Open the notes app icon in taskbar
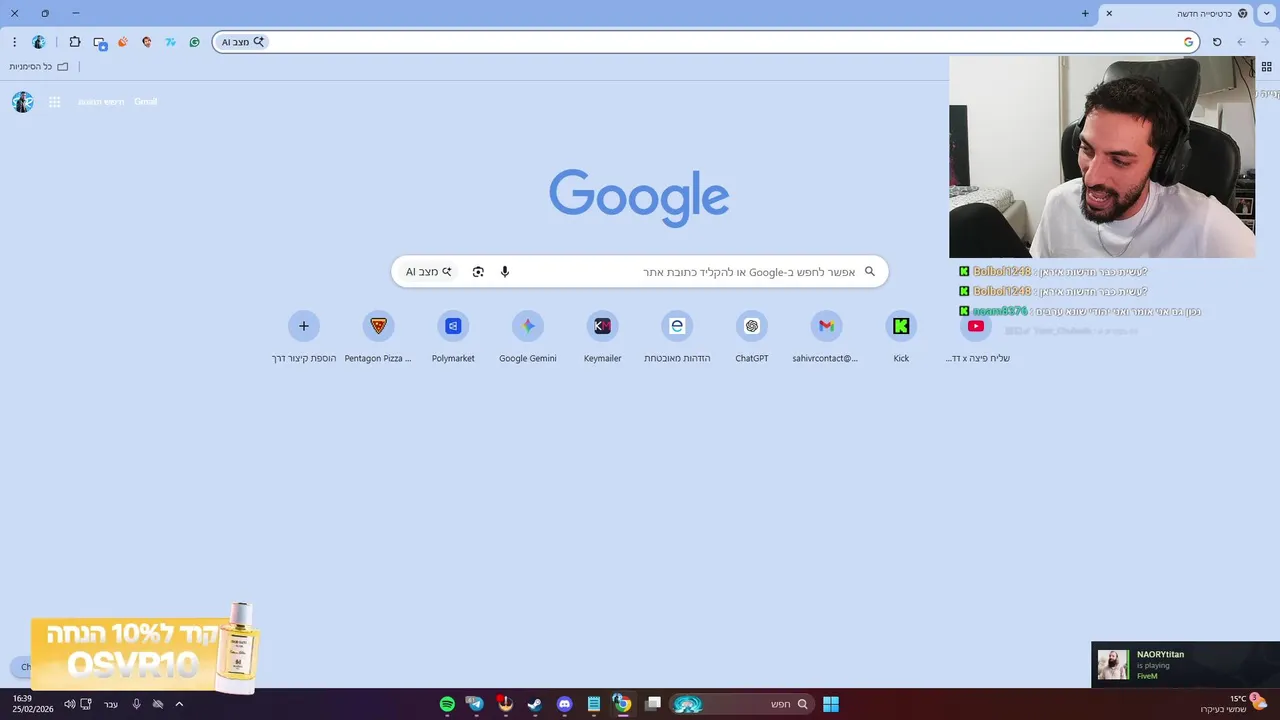The width and height of the screenshot is (1280, 720). pyautogui.click(x=593, y=704)
